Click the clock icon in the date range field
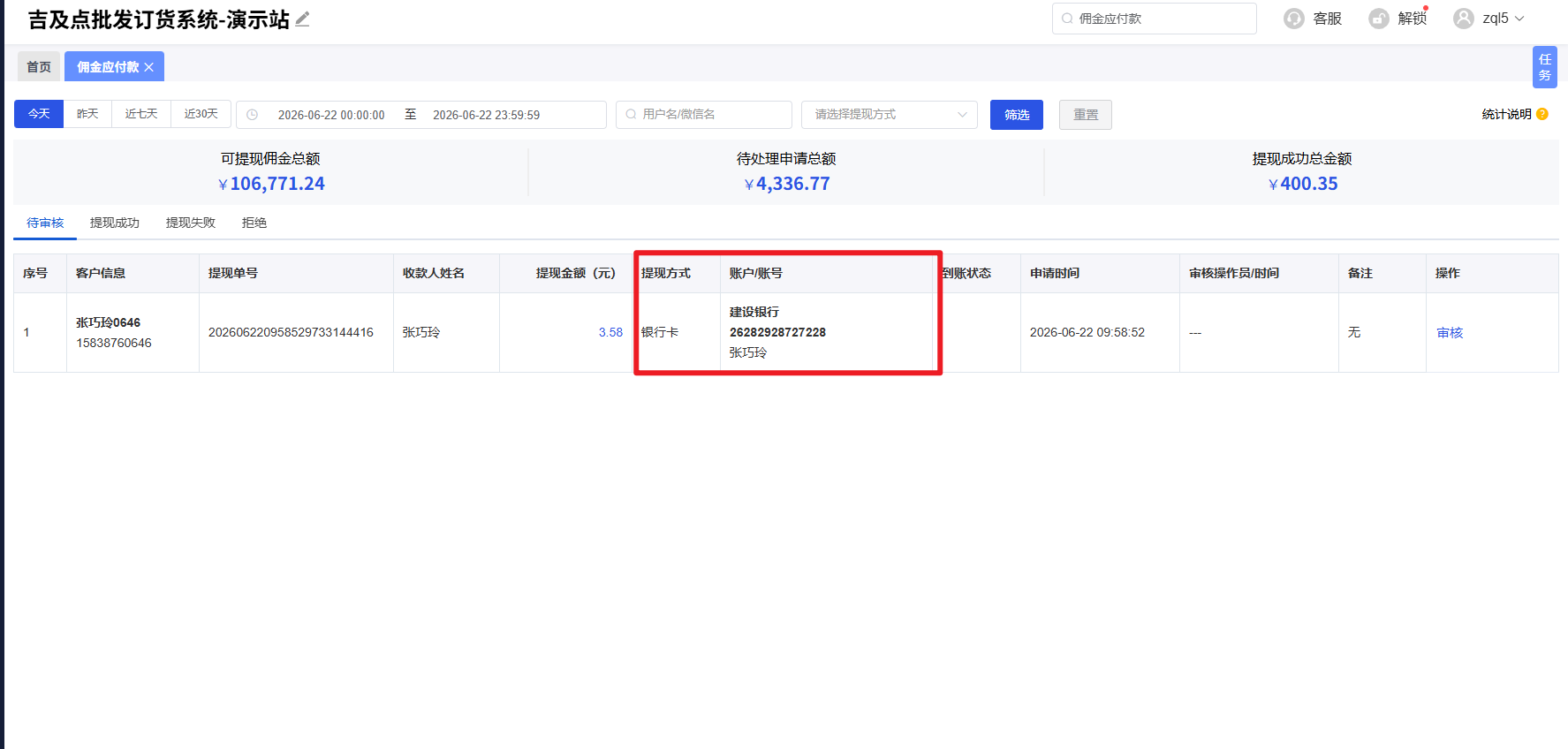 [x=252, y=115]
